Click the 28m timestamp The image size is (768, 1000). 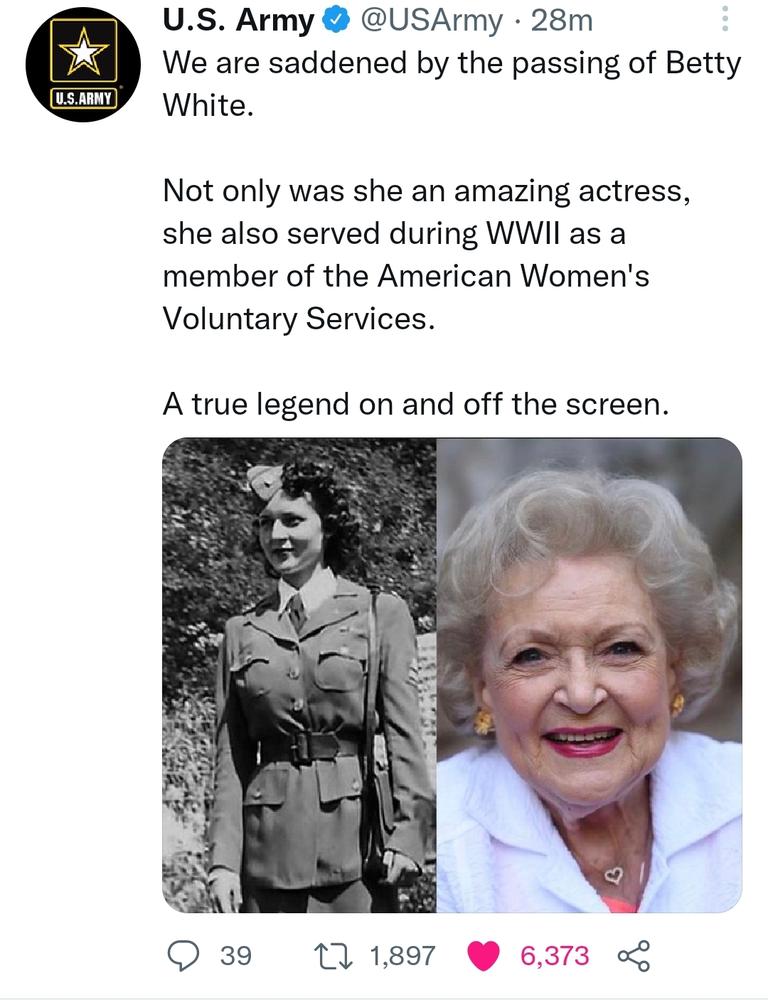[x=560, y=19]
